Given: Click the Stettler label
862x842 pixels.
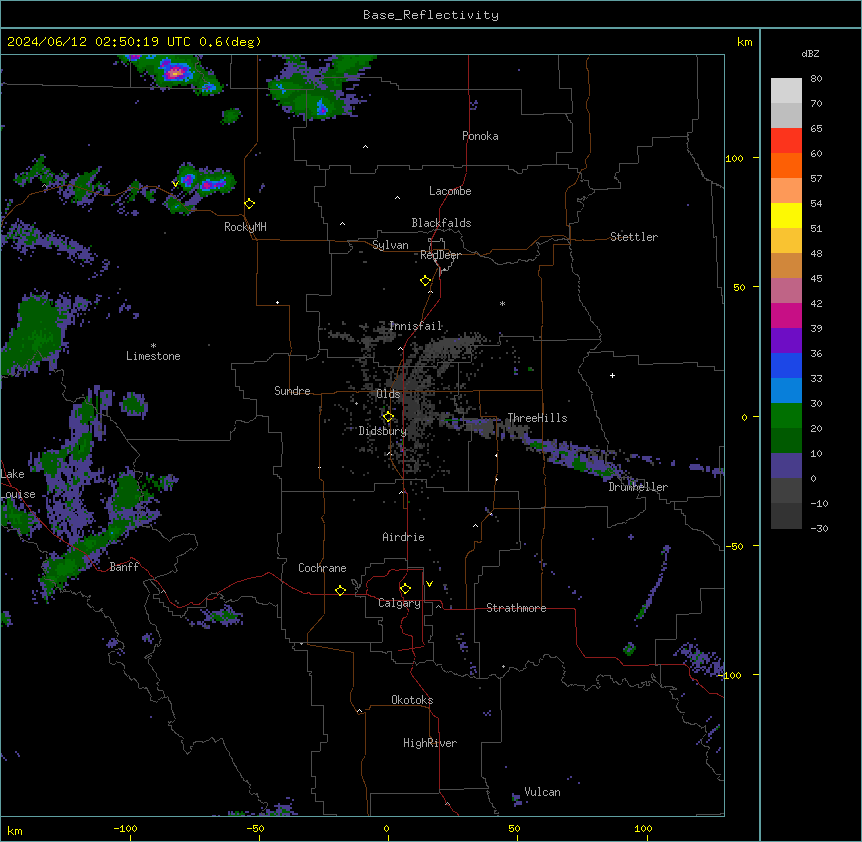Looking at the screenshot, I should tap(634, 237).
